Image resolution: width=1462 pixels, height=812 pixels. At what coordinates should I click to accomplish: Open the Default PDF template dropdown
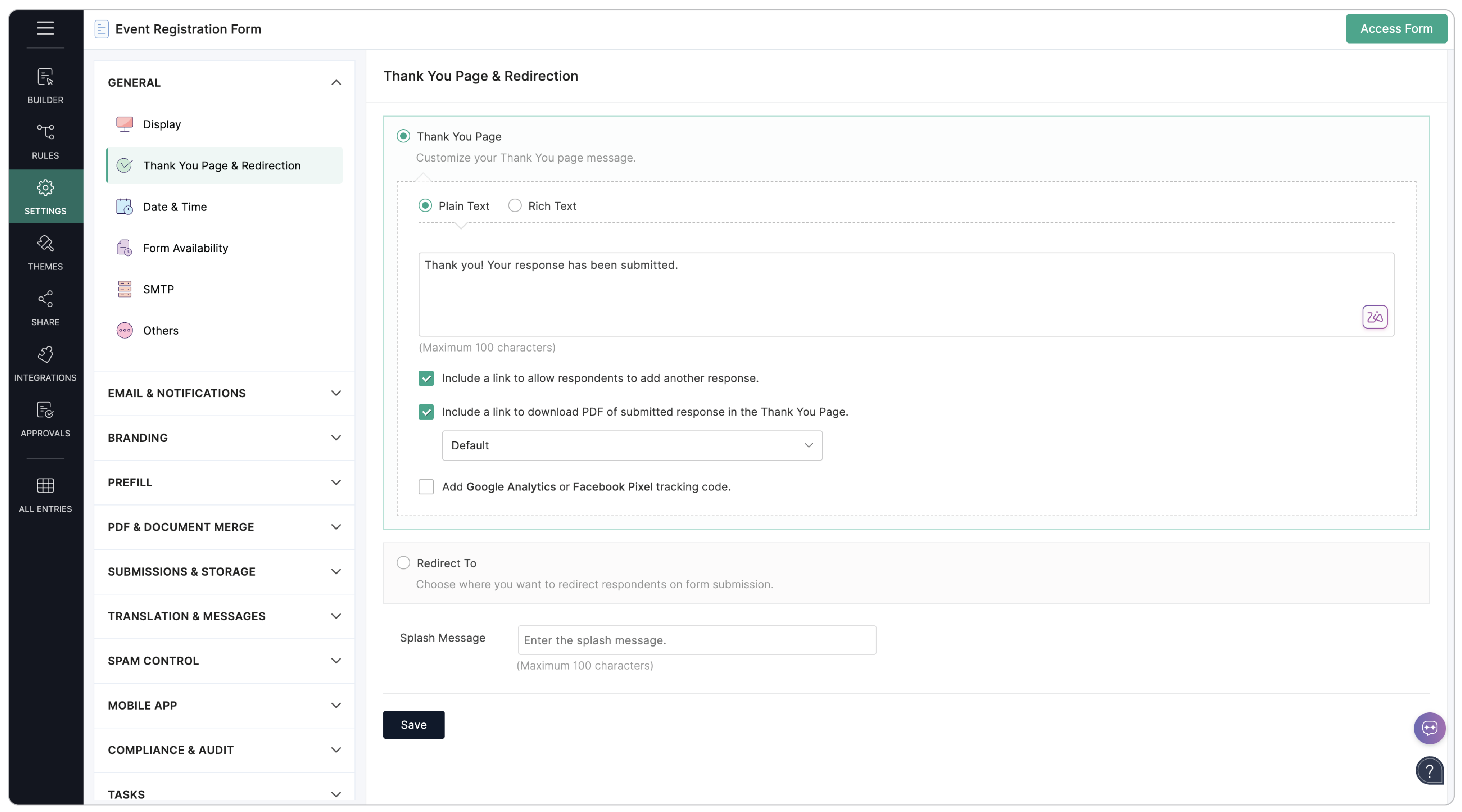coord(632,445)
